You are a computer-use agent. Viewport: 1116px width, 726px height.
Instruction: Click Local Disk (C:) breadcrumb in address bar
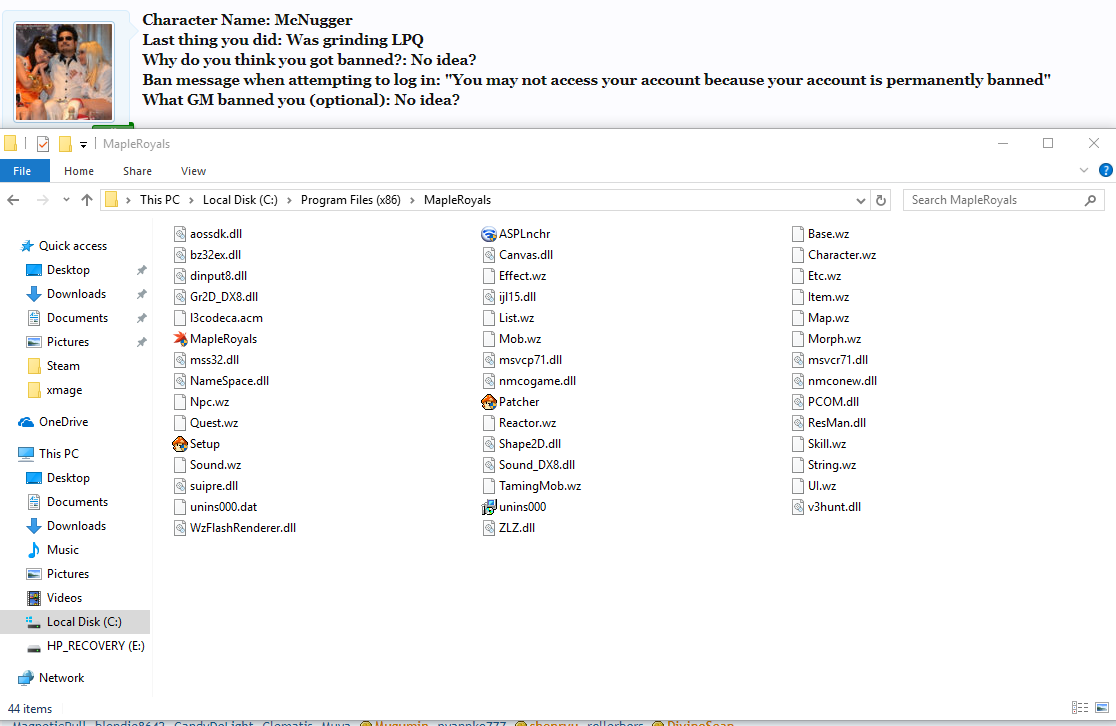(241, 200)
